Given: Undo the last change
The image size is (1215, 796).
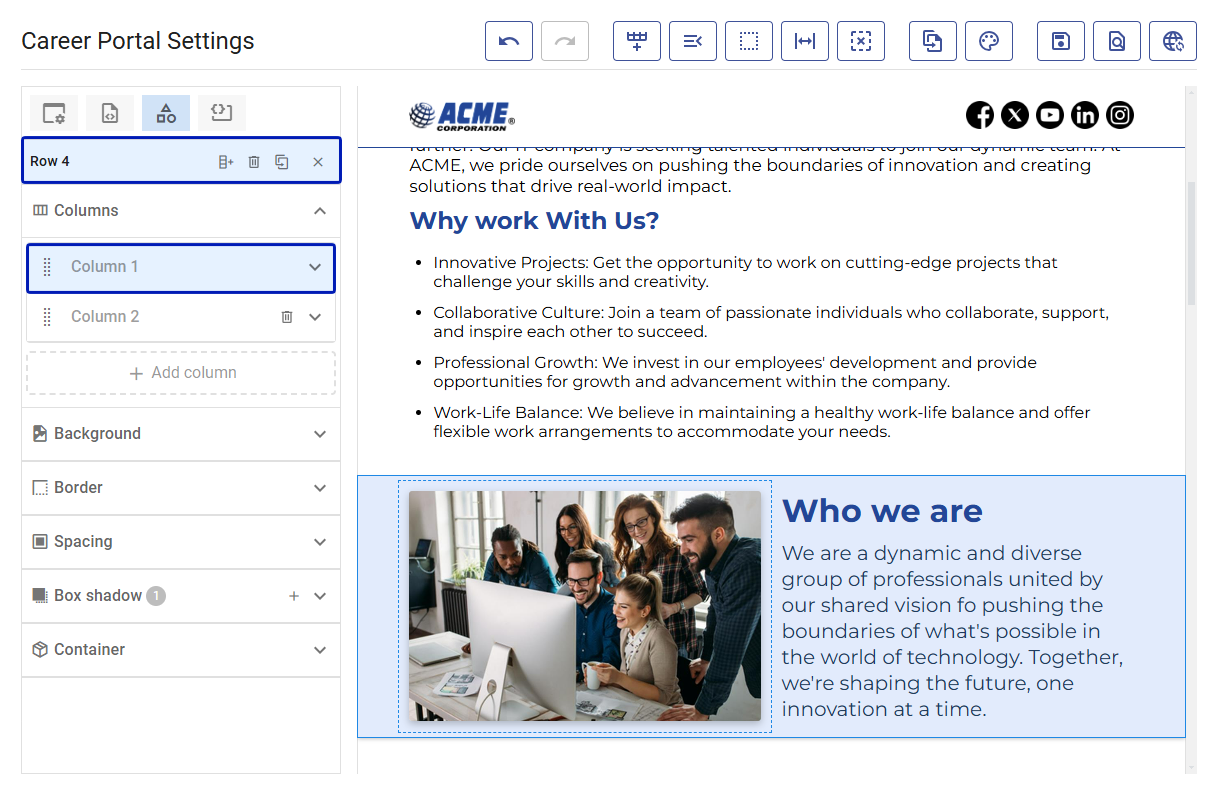Looking at the screenshot, I should 509,41.
